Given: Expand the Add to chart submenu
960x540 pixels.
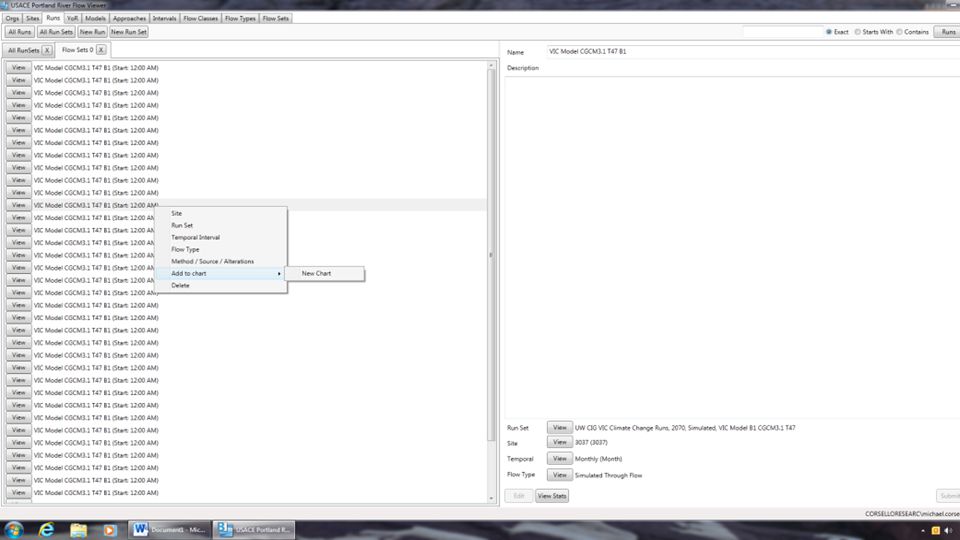Looking at the screenshot, I should 220,273.
